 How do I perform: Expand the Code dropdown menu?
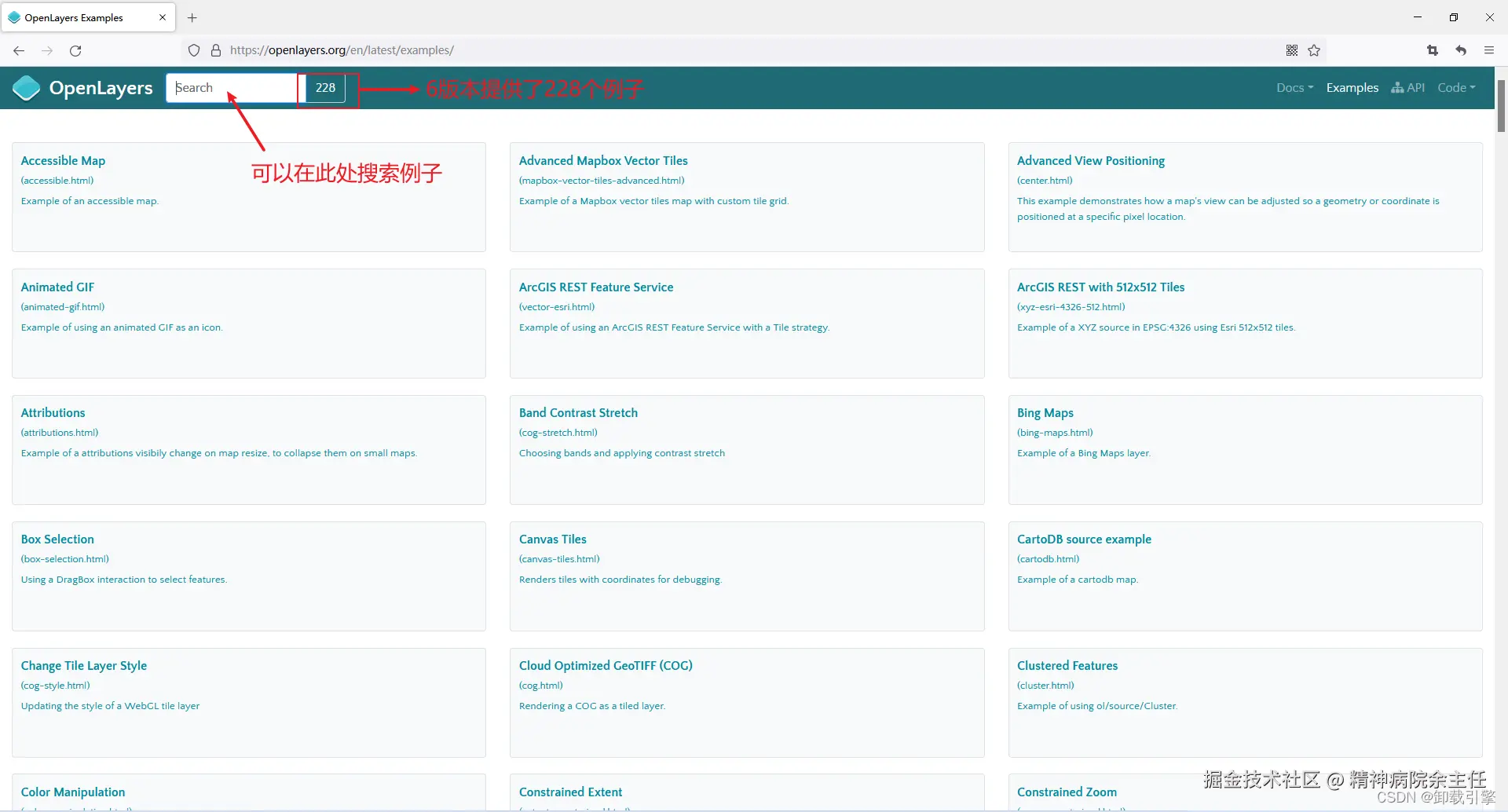coord(1456,88)
